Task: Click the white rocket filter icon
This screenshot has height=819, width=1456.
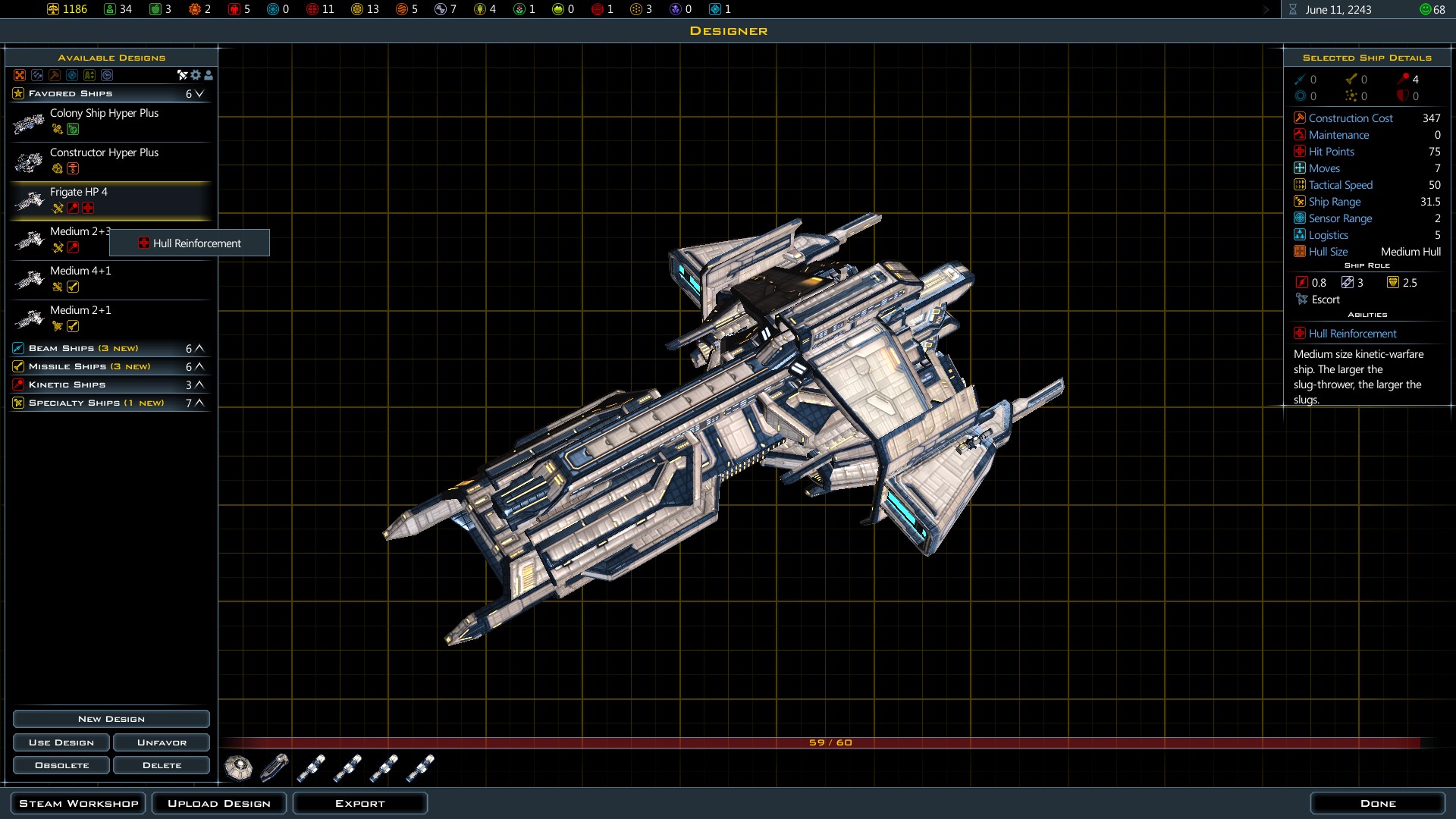Action: tap(182, 75)
